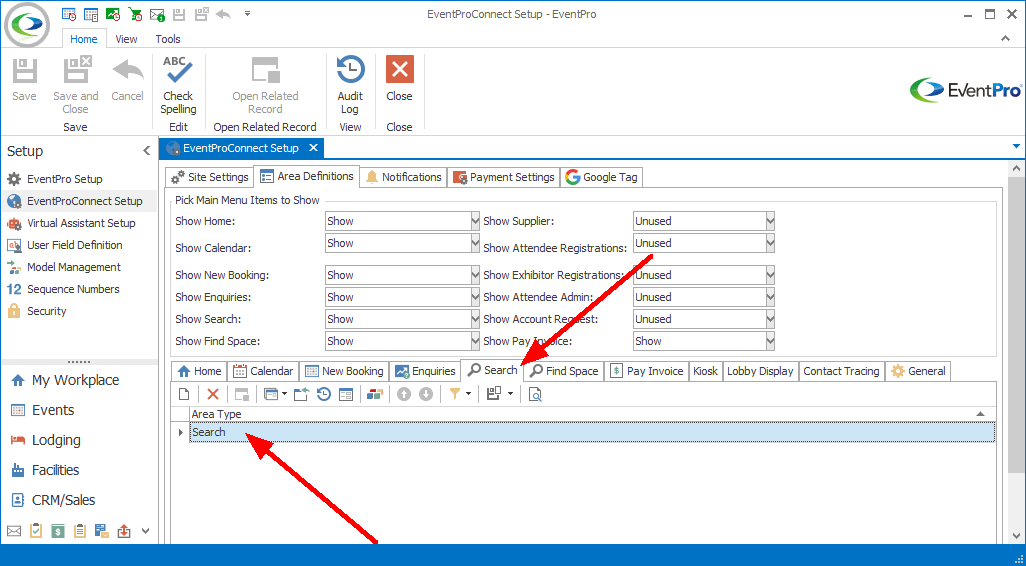
Task: Go to the CRM/Sales module
Action: click(x=63, y=501)
